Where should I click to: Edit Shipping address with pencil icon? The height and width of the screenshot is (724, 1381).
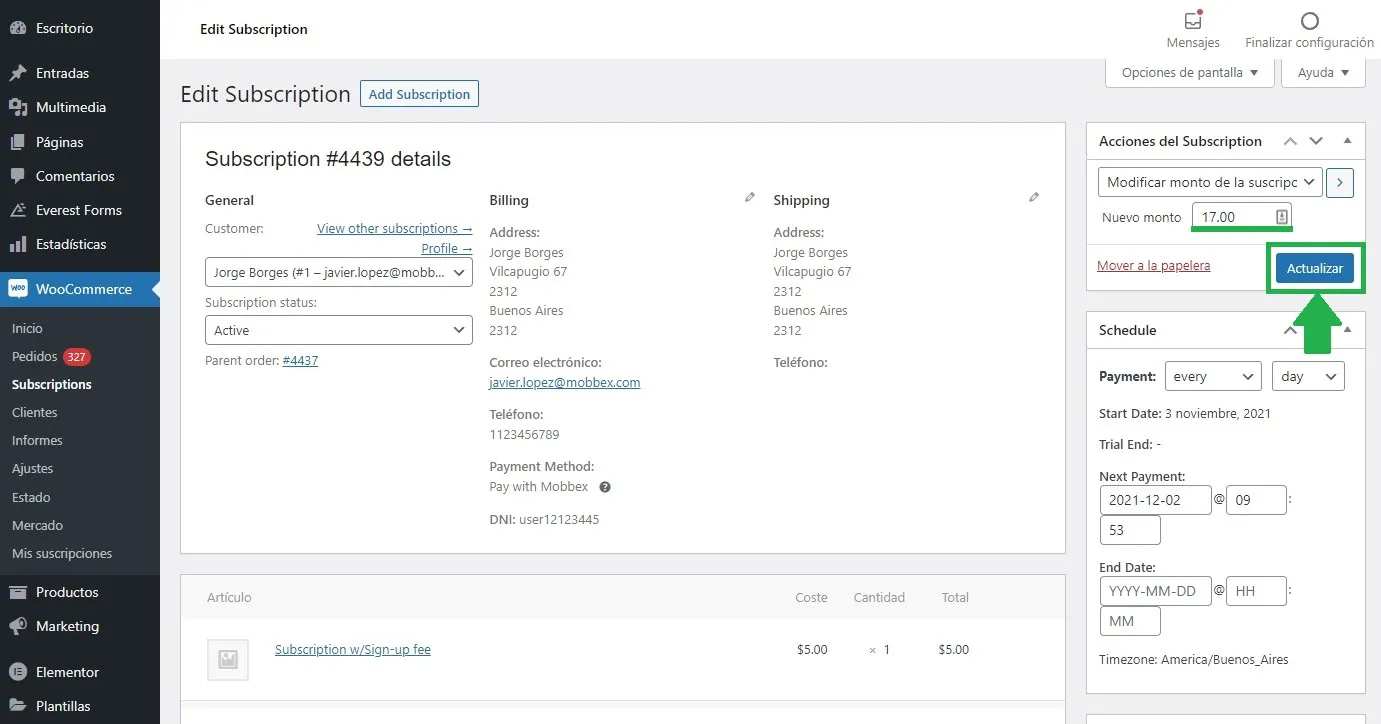tap(1034, 198)
